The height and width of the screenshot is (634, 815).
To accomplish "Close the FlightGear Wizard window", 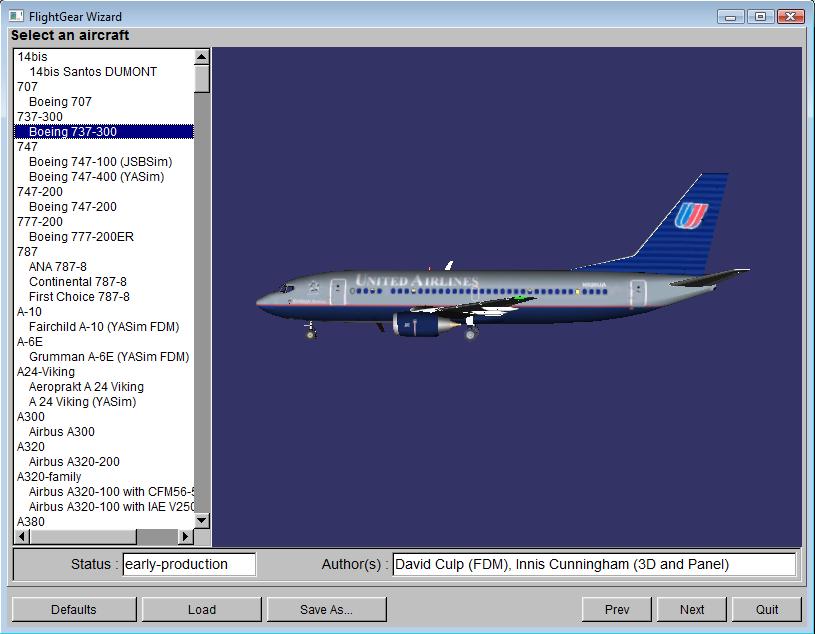I will 791,16.
